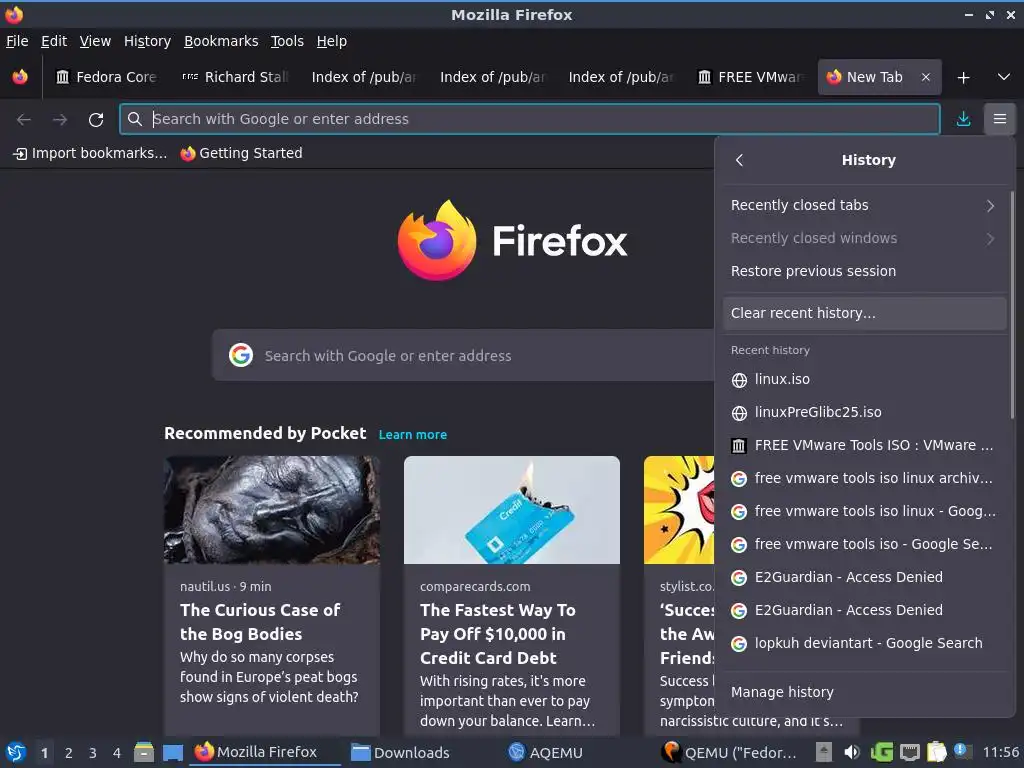Click the Firefox icon in window title bar
1024x768 pixels.
point(14,14)
